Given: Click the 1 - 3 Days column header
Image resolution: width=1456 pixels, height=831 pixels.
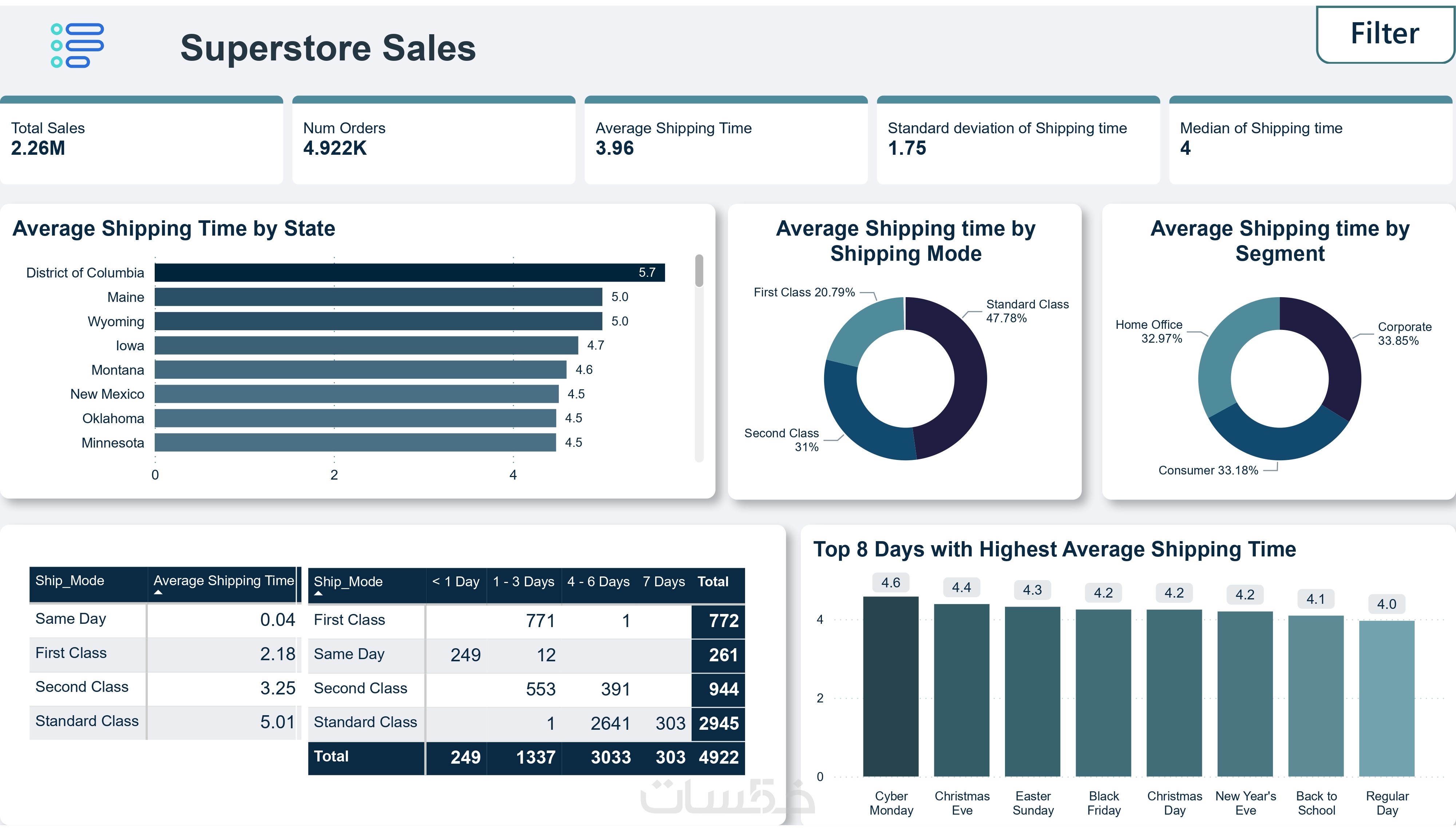Looking at the screenshot, I should click(x=523, y=582).
